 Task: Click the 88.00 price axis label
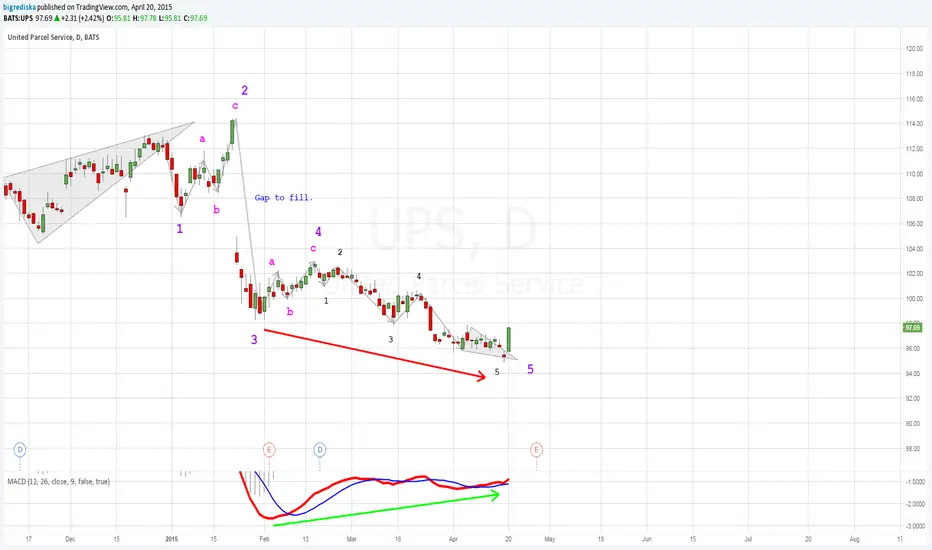pos(914,449)
